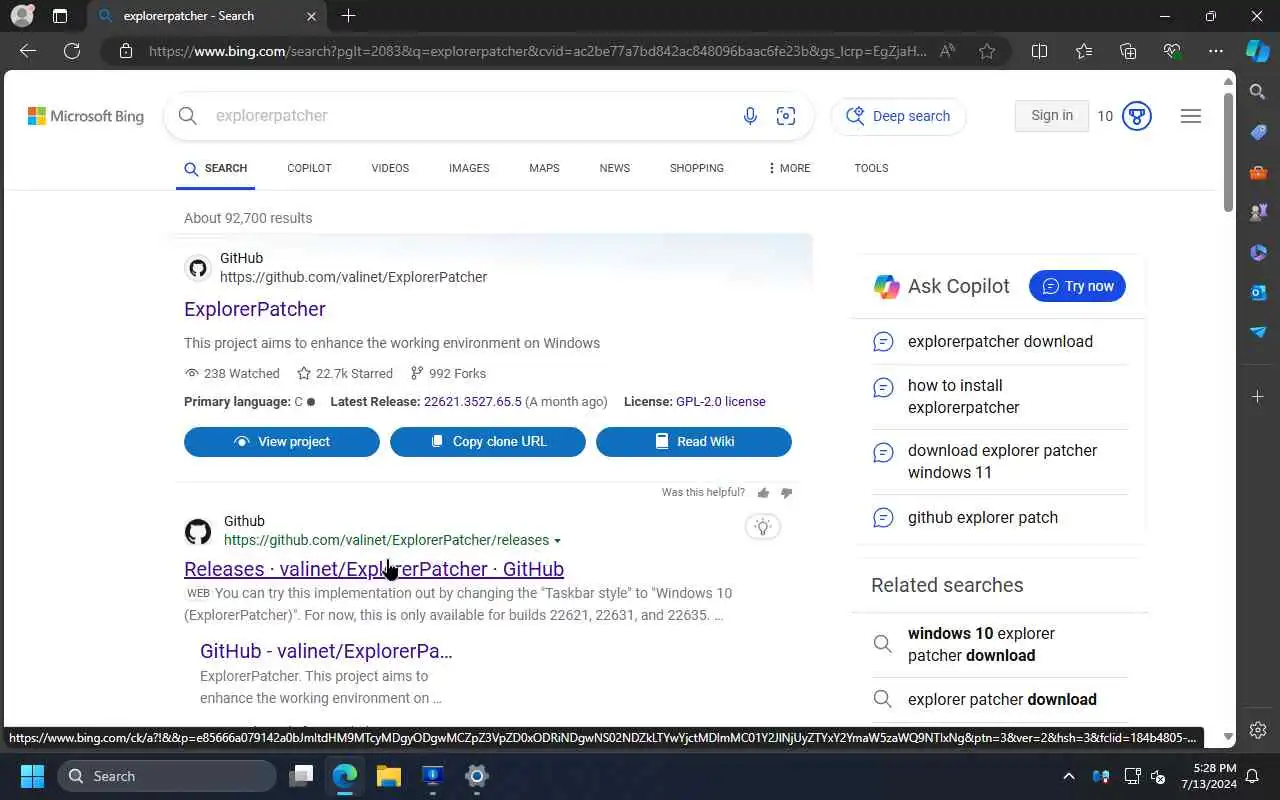Open the browser profile avatar
The height and width of the screenshot is (800, 1280).
pos(21,16)
